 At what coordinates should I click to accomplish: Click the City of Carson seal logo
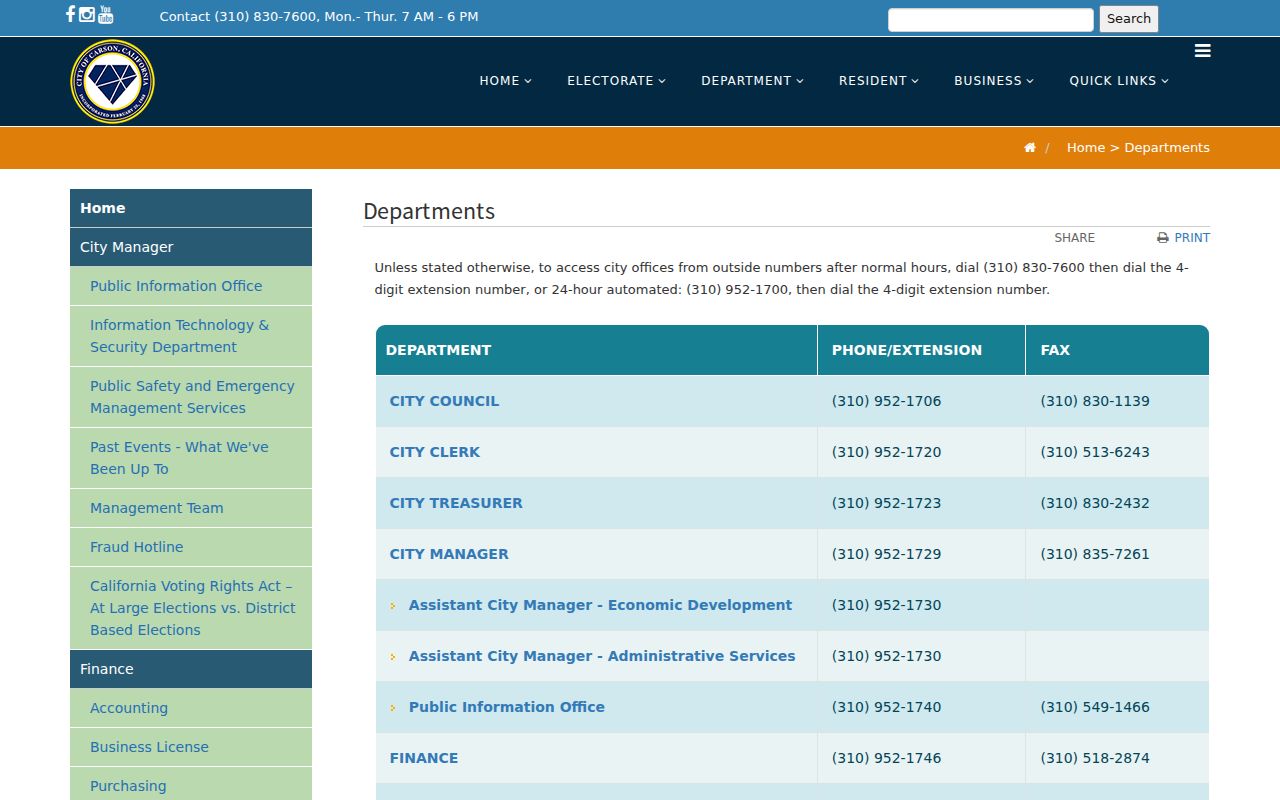(113, 81)
